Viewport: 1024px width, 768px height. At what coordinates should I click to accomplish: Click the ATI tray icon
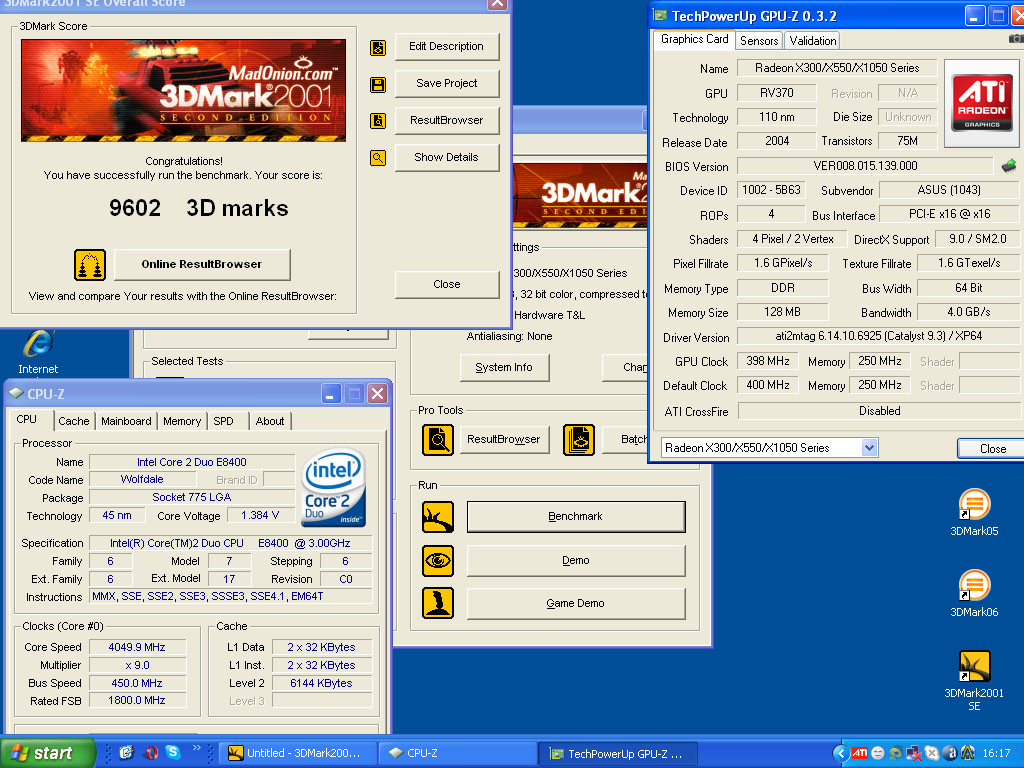pos(859,753)
